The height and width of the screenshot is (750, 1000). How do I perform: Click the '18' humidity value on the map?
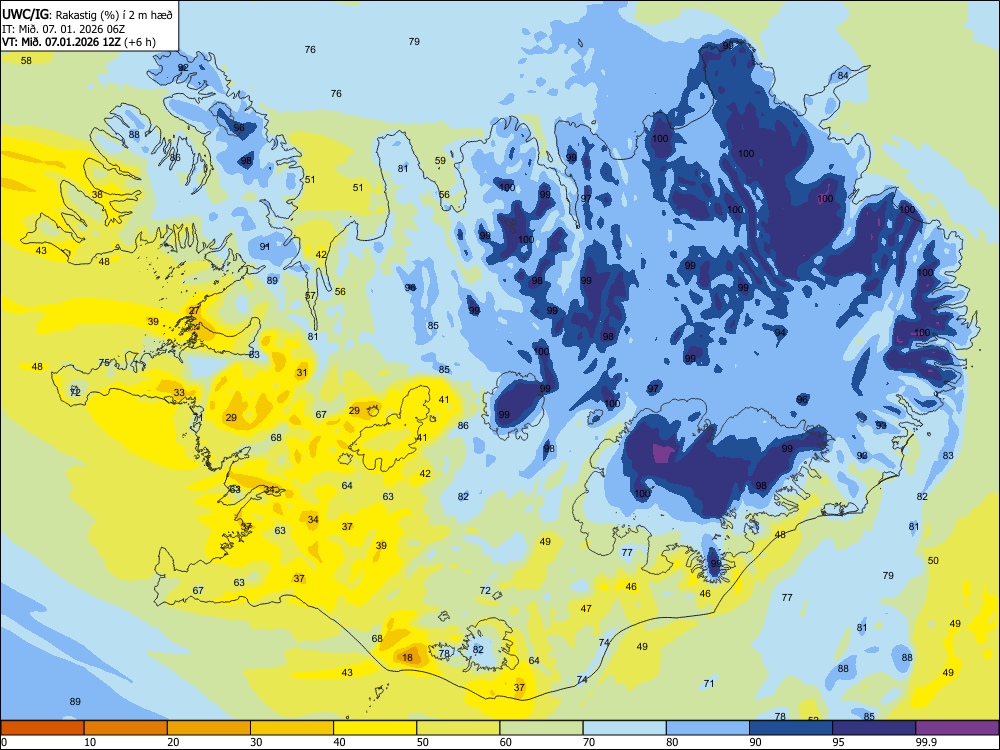(408, 658)
